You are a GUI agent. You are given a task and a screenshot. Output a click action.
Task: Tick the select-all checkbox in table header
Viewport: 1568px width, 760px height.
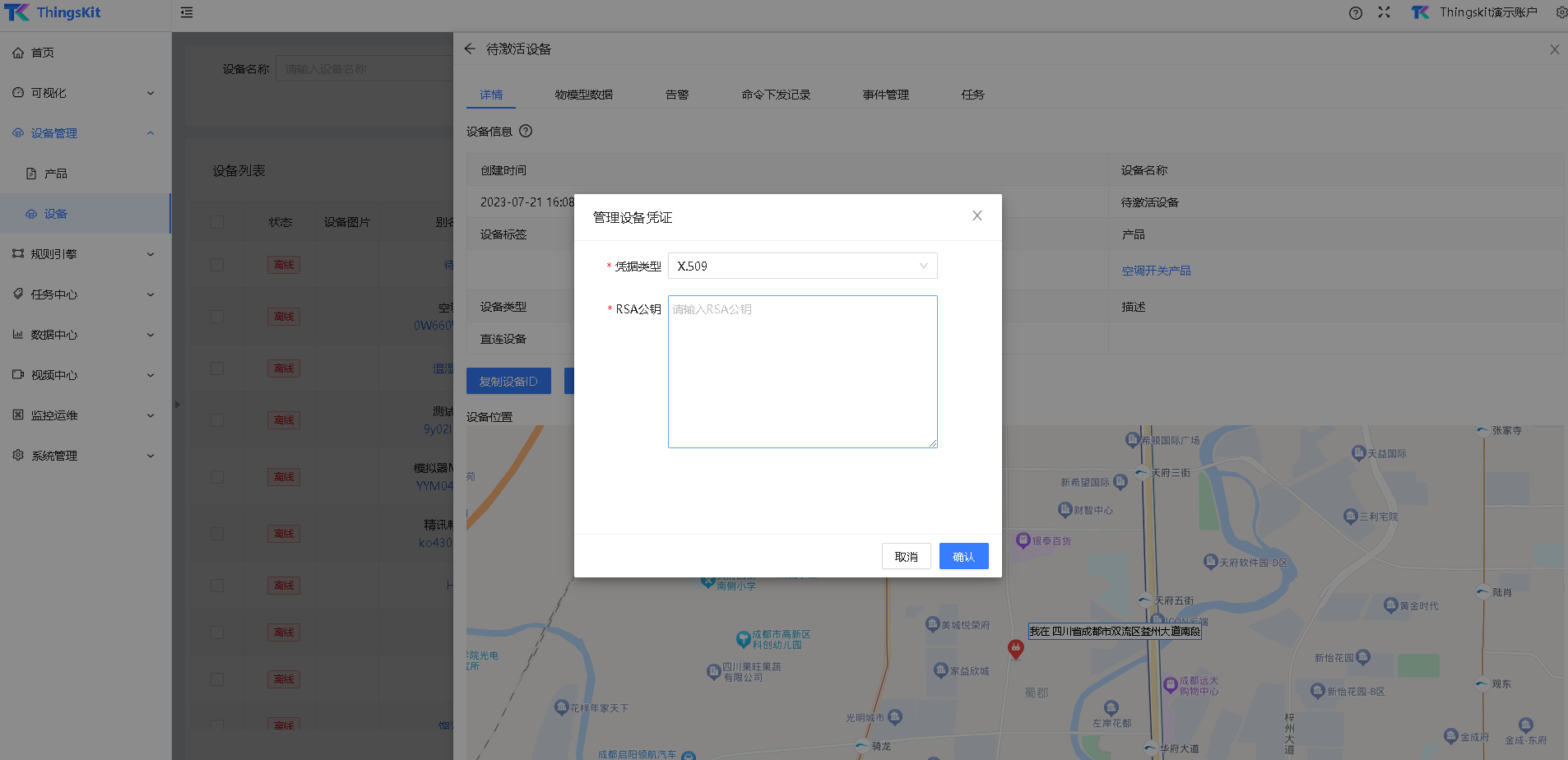tap(217, 222)
